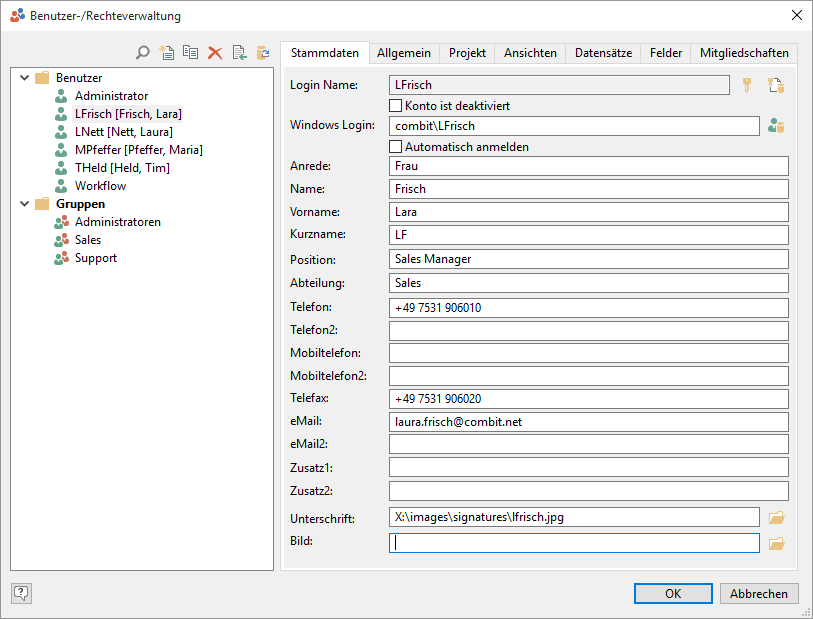Collapse the Benutzer tree node

(x=24, y=78)
